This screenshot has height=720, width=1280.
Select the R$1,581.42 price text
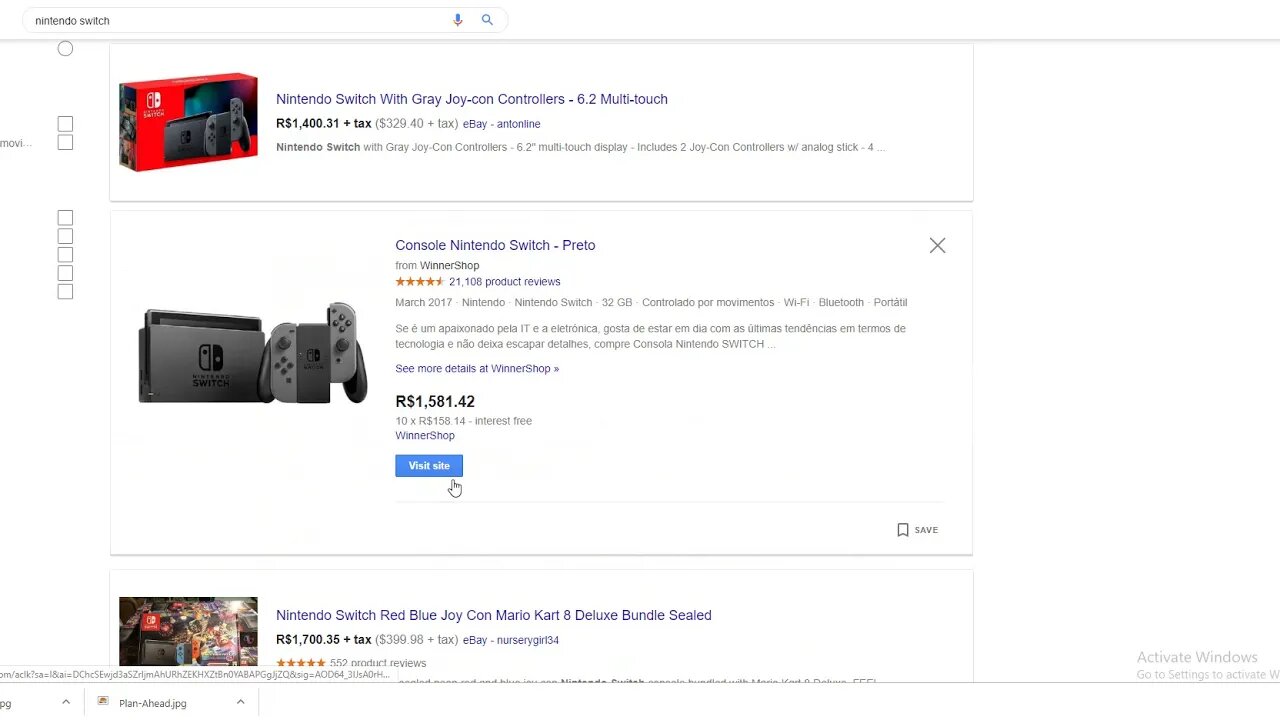pyautogui.click(x=435, y=402)
